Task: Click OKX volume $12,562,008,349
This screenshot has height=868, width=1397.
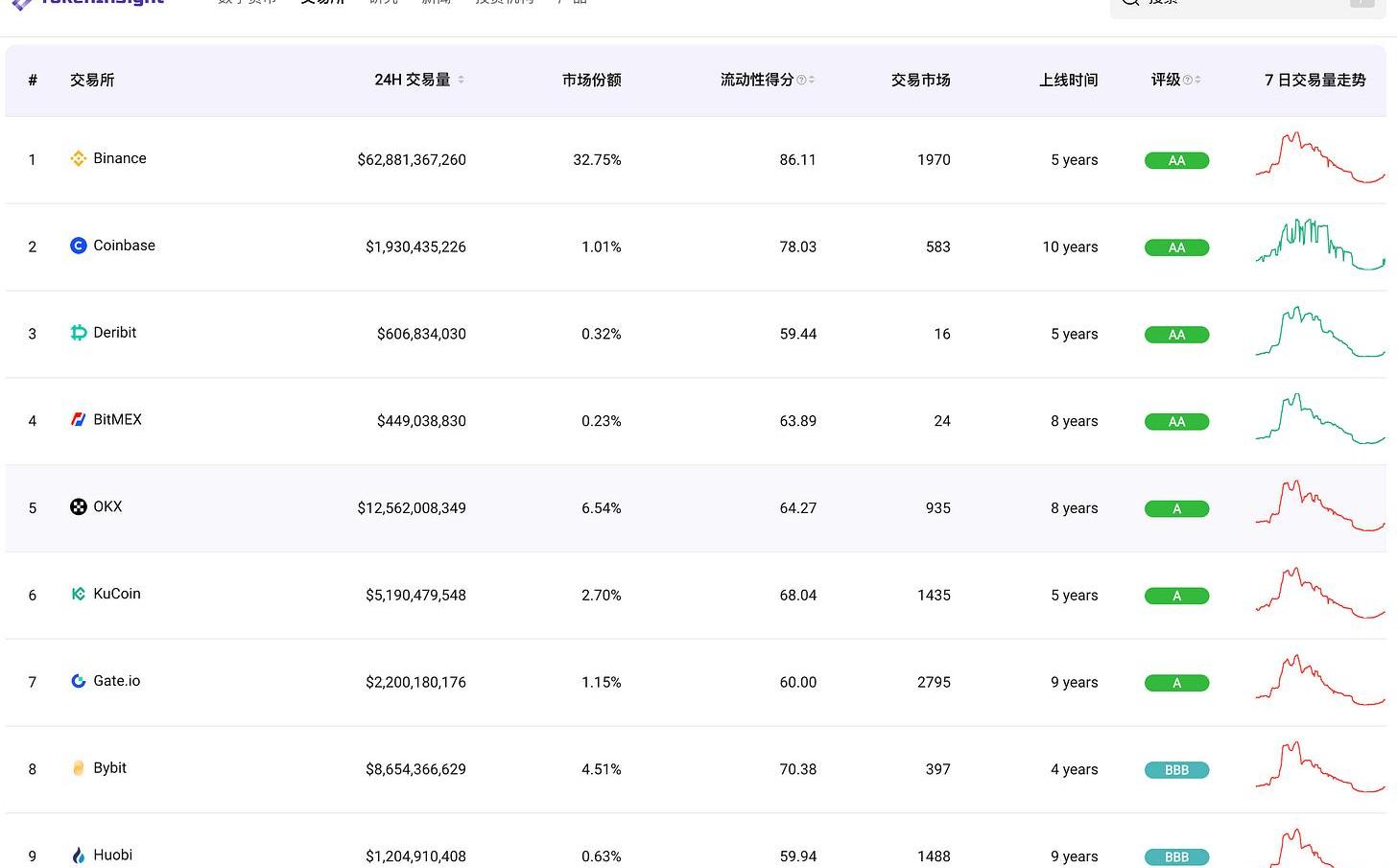Action: click(412, 508)
